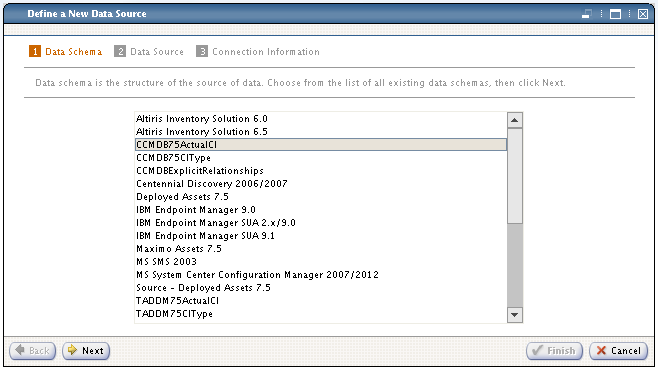Screen dimensions: 658x370
Task: Pick CCMDBExplicitRelationships from the list
Action: point(321,171)
